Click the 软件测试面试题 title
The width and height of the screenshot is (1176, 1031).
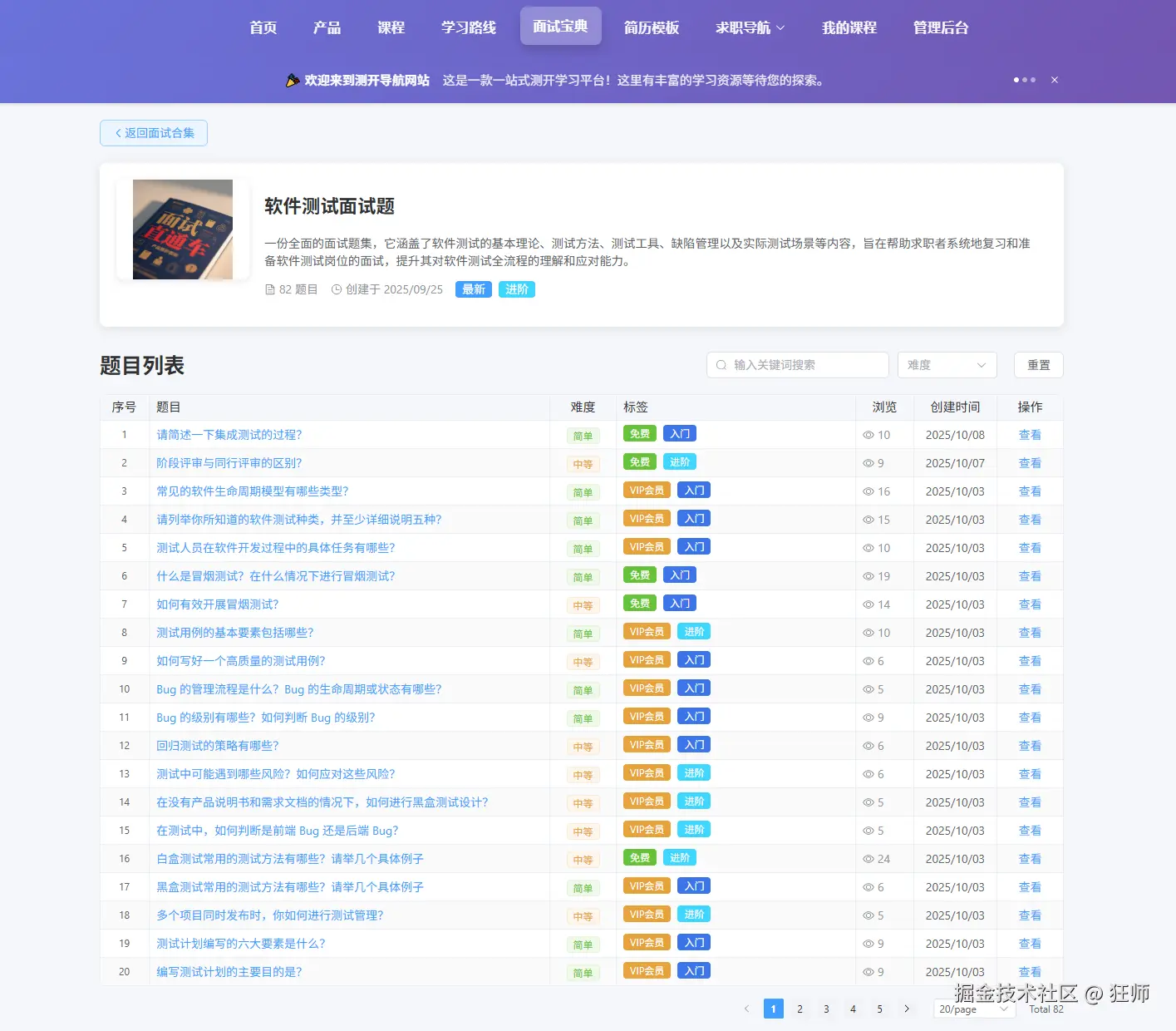(329, 206)
